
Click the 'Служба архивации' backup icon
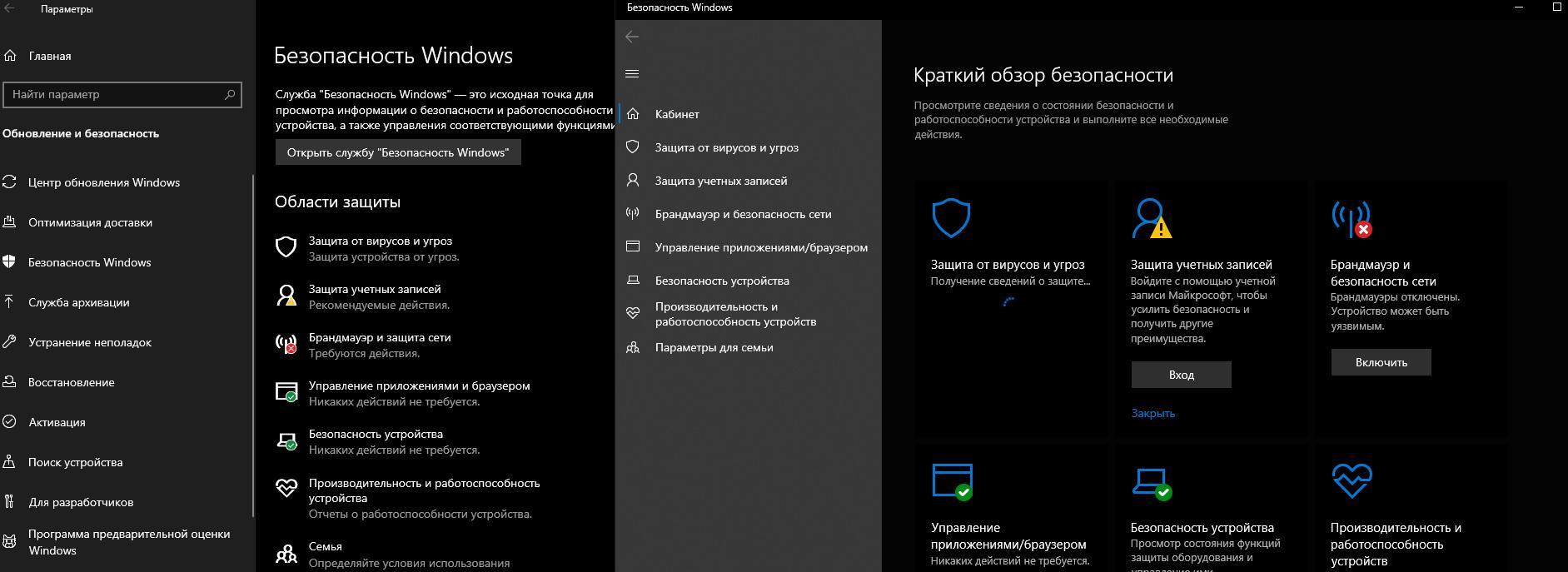click(x=10, y=302)
